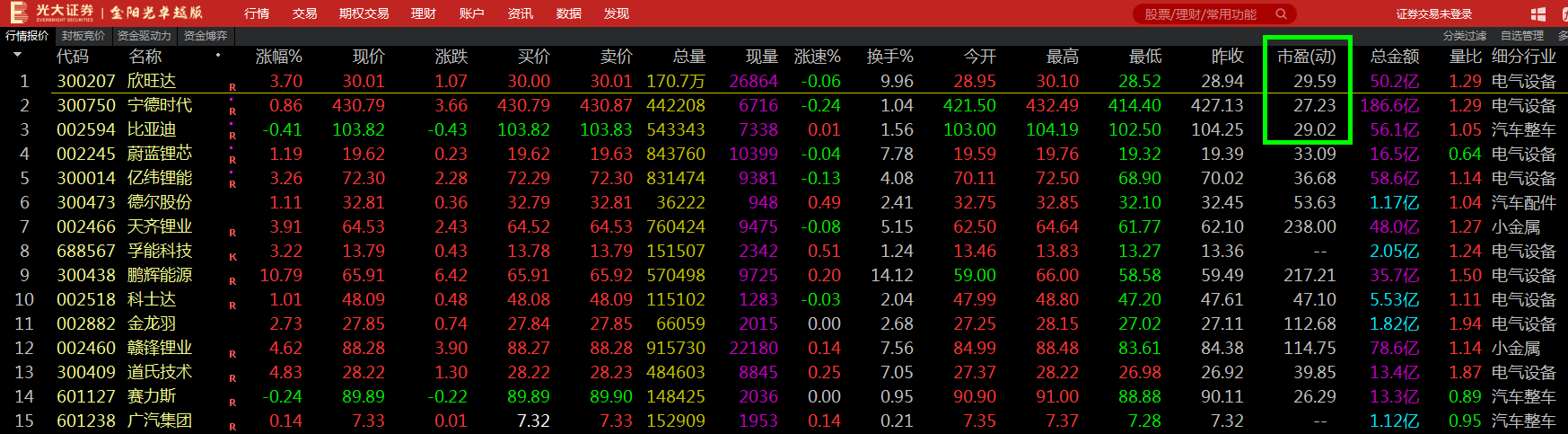The width and height of the screenshot is (1568, 434).
Task: Select the 科士达 stock name
Action: 152,299
